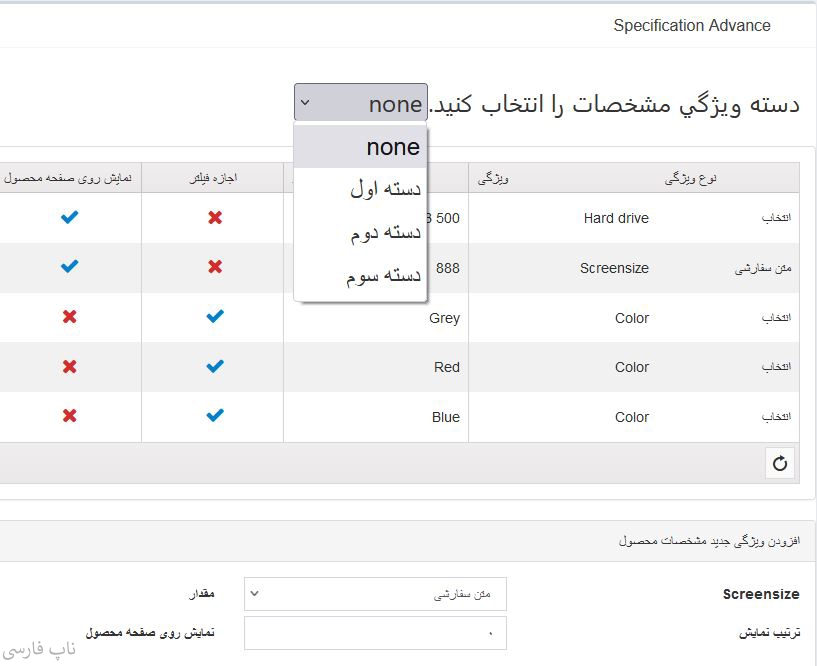The width and height of the screenshot is (817, 666).
Task: Choose دسته سوم from dropdown list
Action: [361, 277]
